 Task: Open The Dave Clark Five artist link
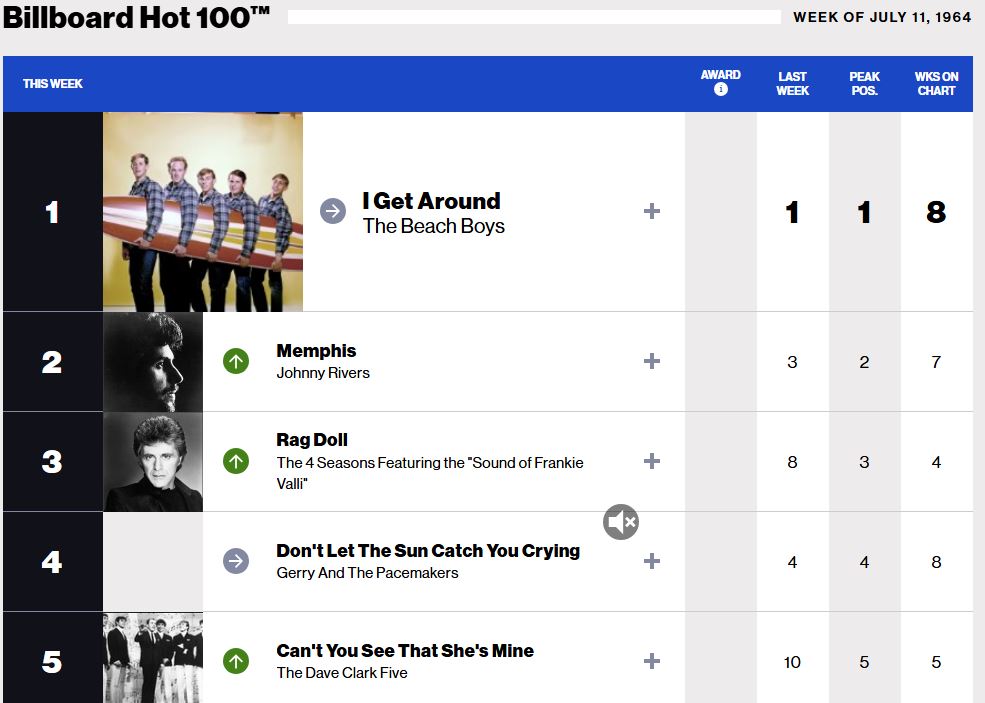(342, 673)
